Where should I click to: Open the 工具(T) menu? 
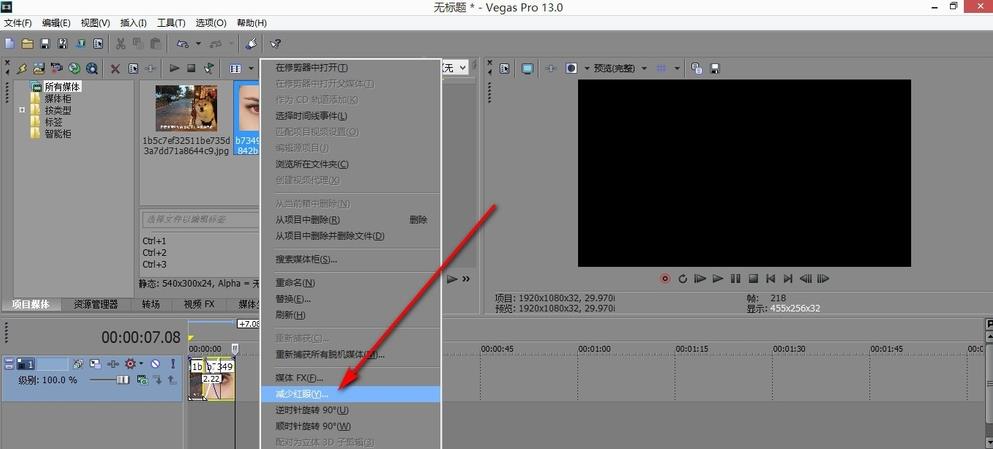(171, 23)
